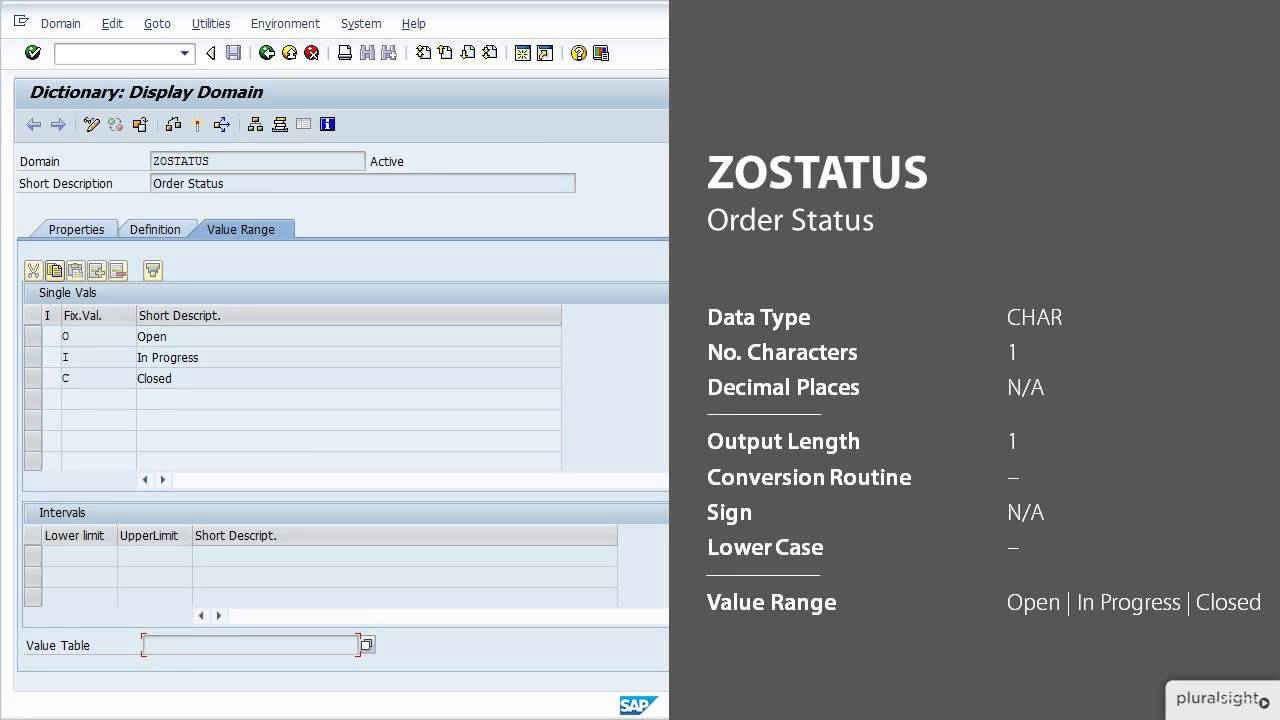
Task: Click the yellow Exit icon
Action: click(289, 53)
